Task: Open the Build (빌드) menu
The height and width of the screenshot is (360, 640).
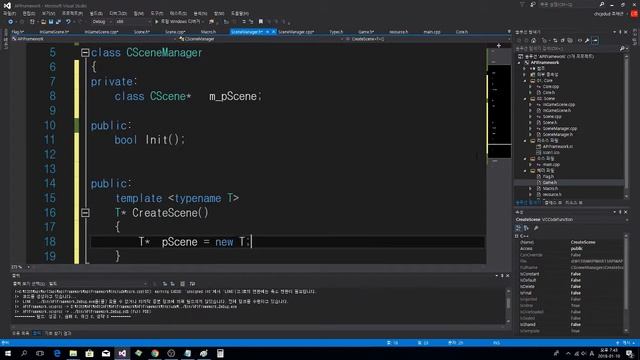Action: pyautogui.click(x=96, y=13)
